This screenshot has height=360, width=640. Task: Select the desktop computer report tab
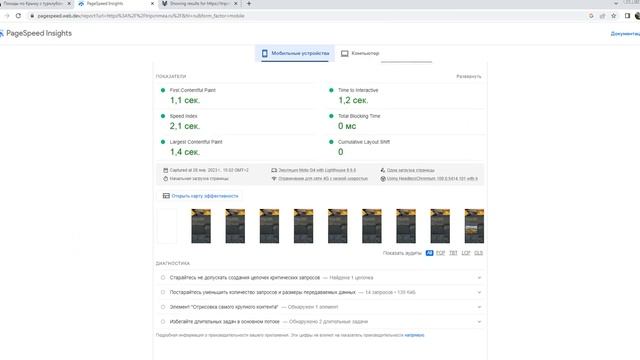[360, 53]
